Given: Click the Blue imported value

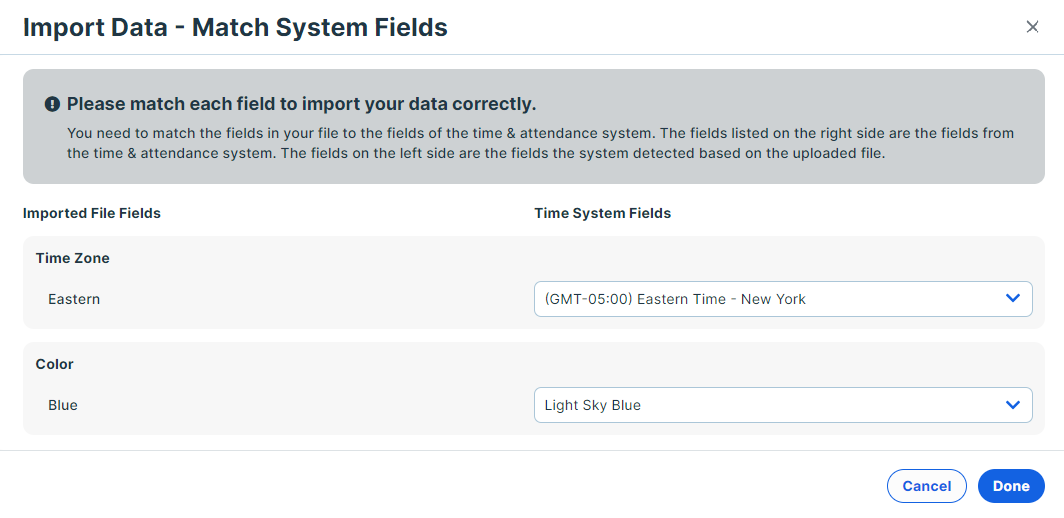Looking at the screenshot, I should pos(63,405).
